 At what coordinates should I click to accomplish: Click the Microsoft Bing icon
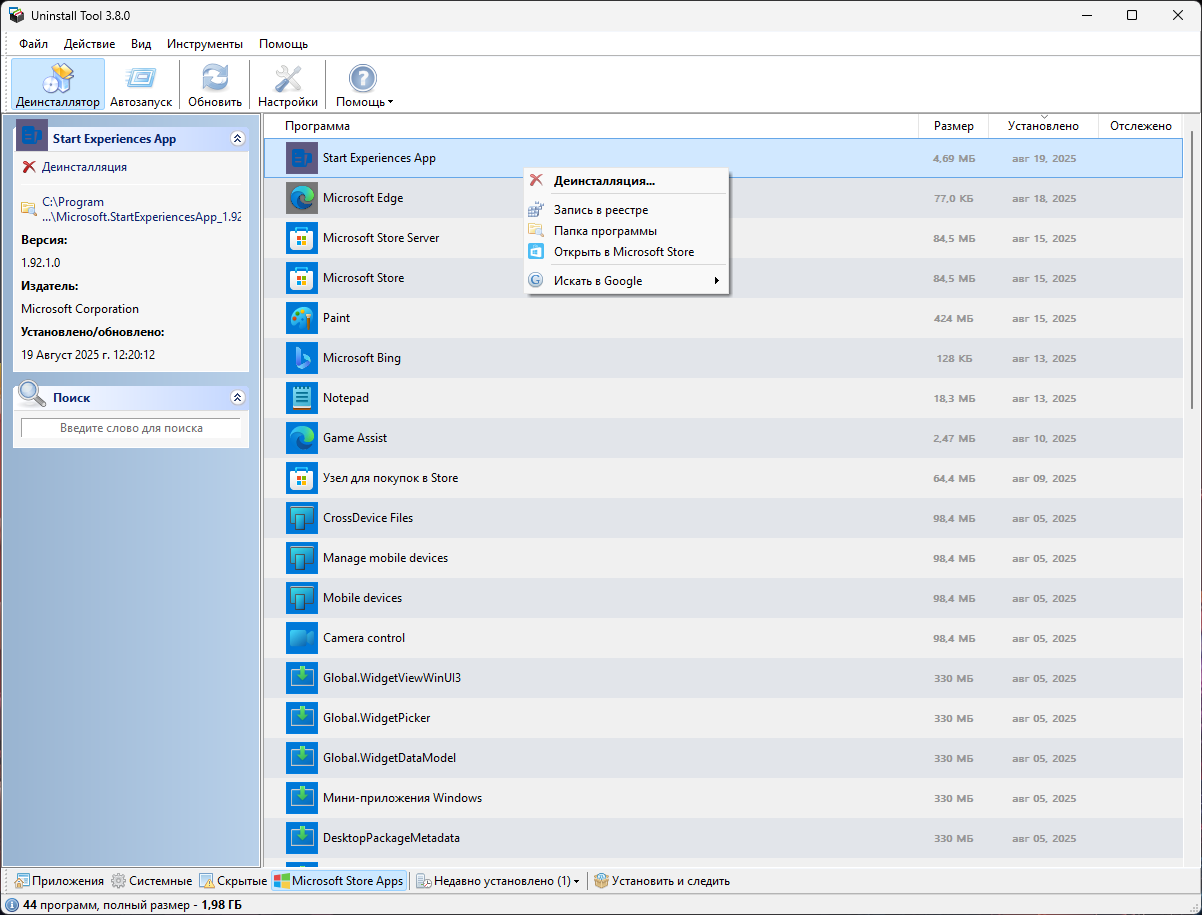tap(302, 358)
